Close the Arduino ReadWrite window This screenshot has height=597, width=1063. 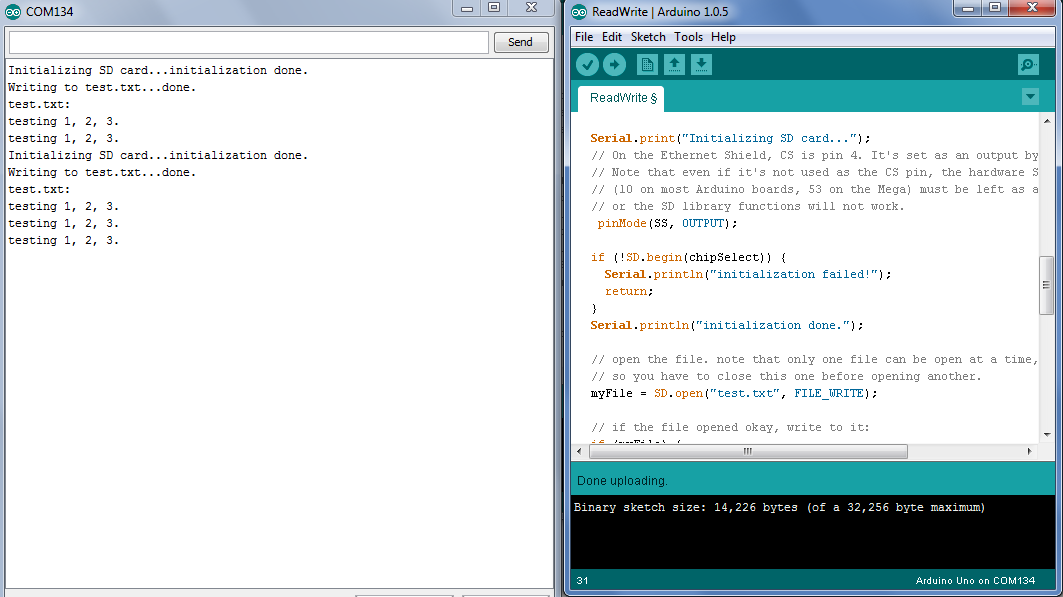pos(1032,8)
